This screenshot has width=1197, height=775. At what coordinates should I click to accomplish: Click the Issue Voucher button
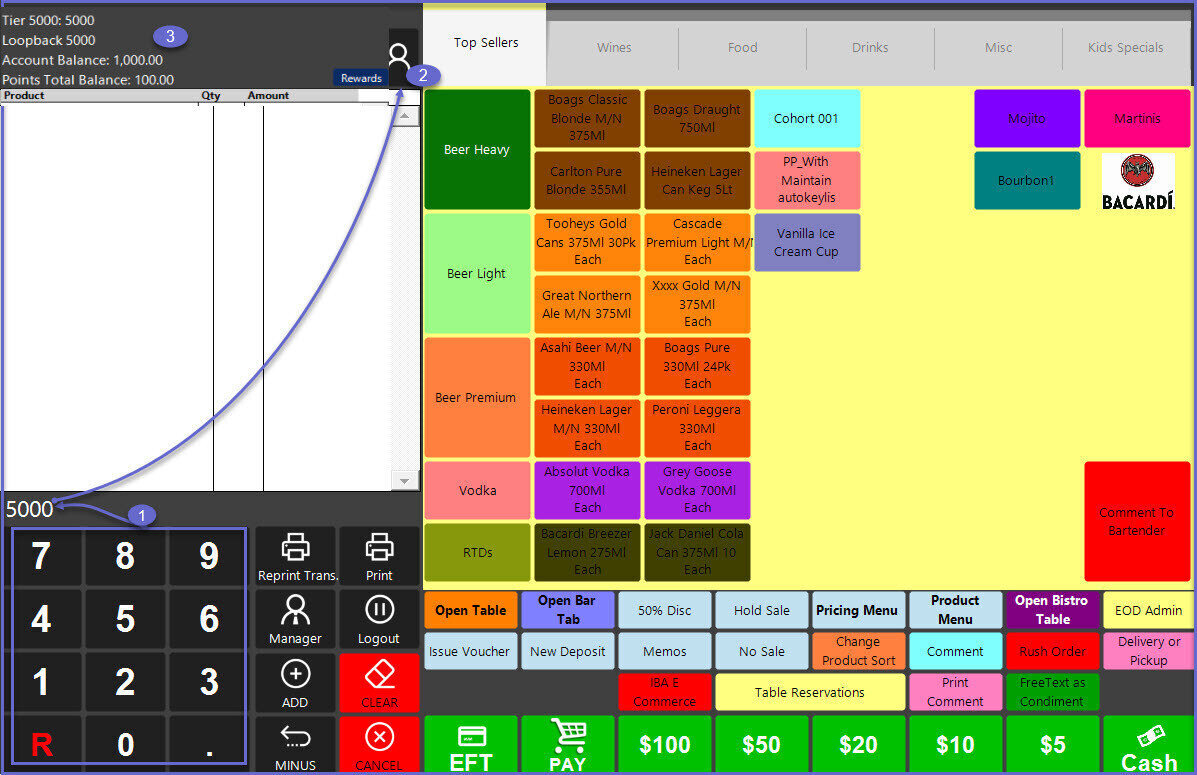469,651
